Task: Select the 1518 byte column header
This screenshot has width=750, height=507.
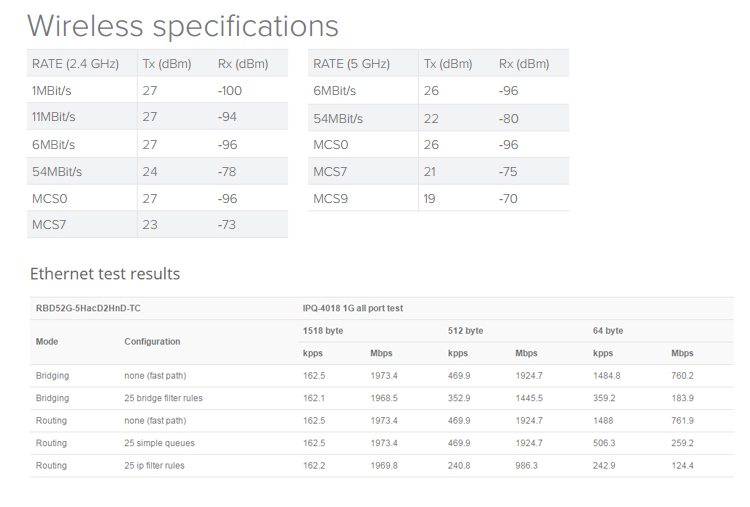Action: pyautogui.click(x=324, y=330)
